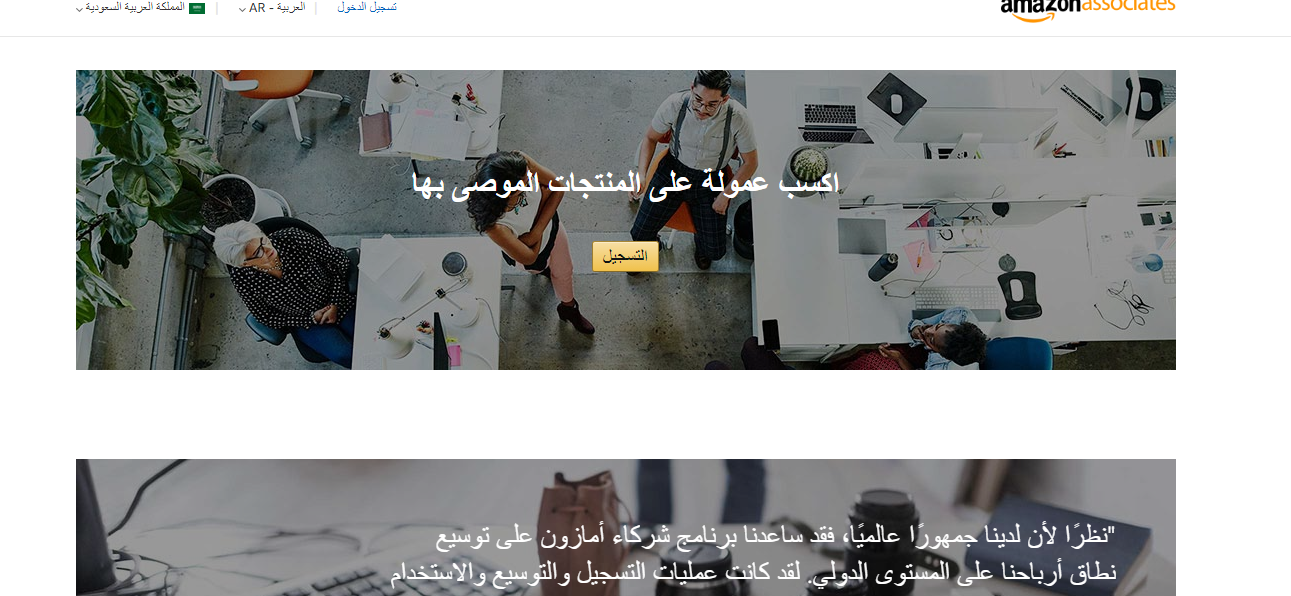
Task: Expand the chevron beside المملكة العربية السعودية
Action: point(79,9)
